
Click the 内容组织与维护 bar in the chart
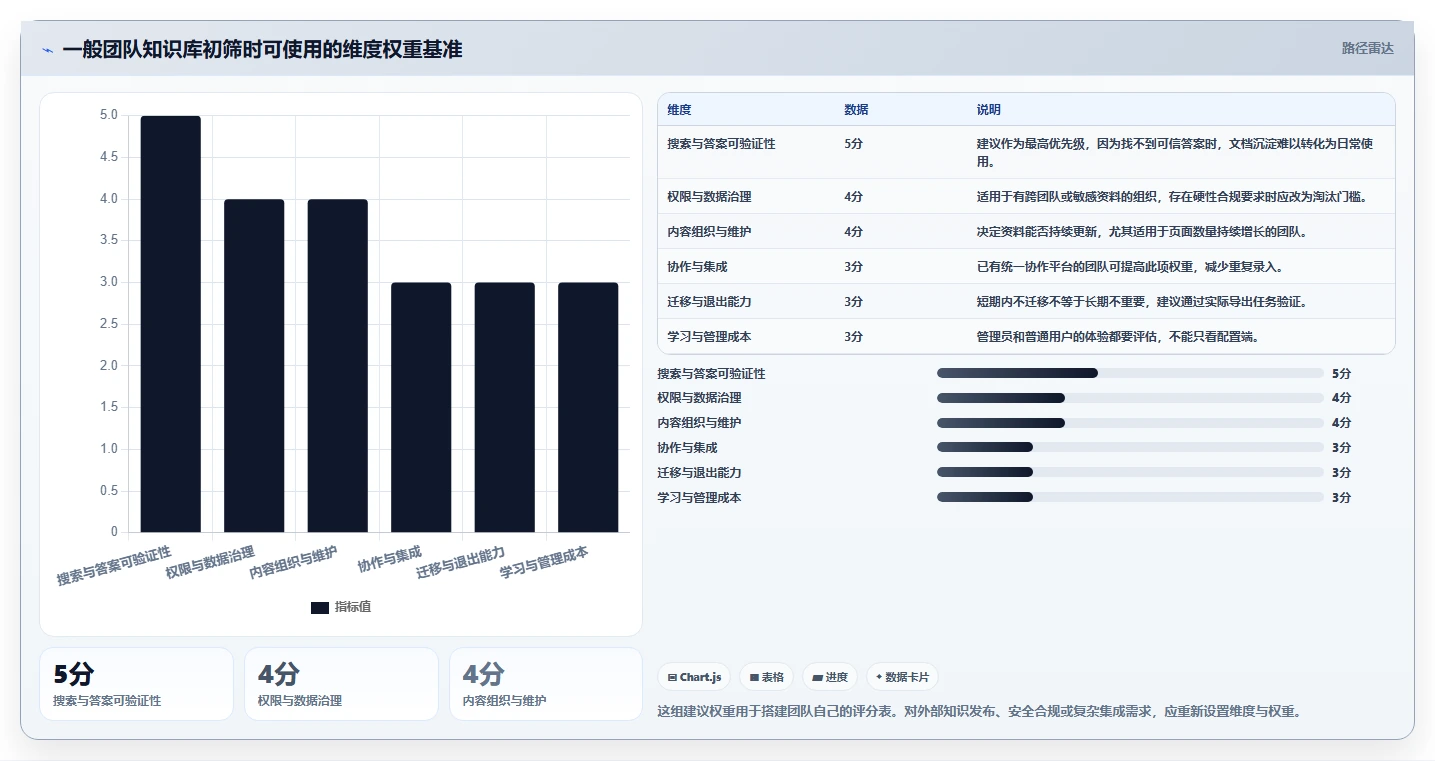[x=337, y=366]
